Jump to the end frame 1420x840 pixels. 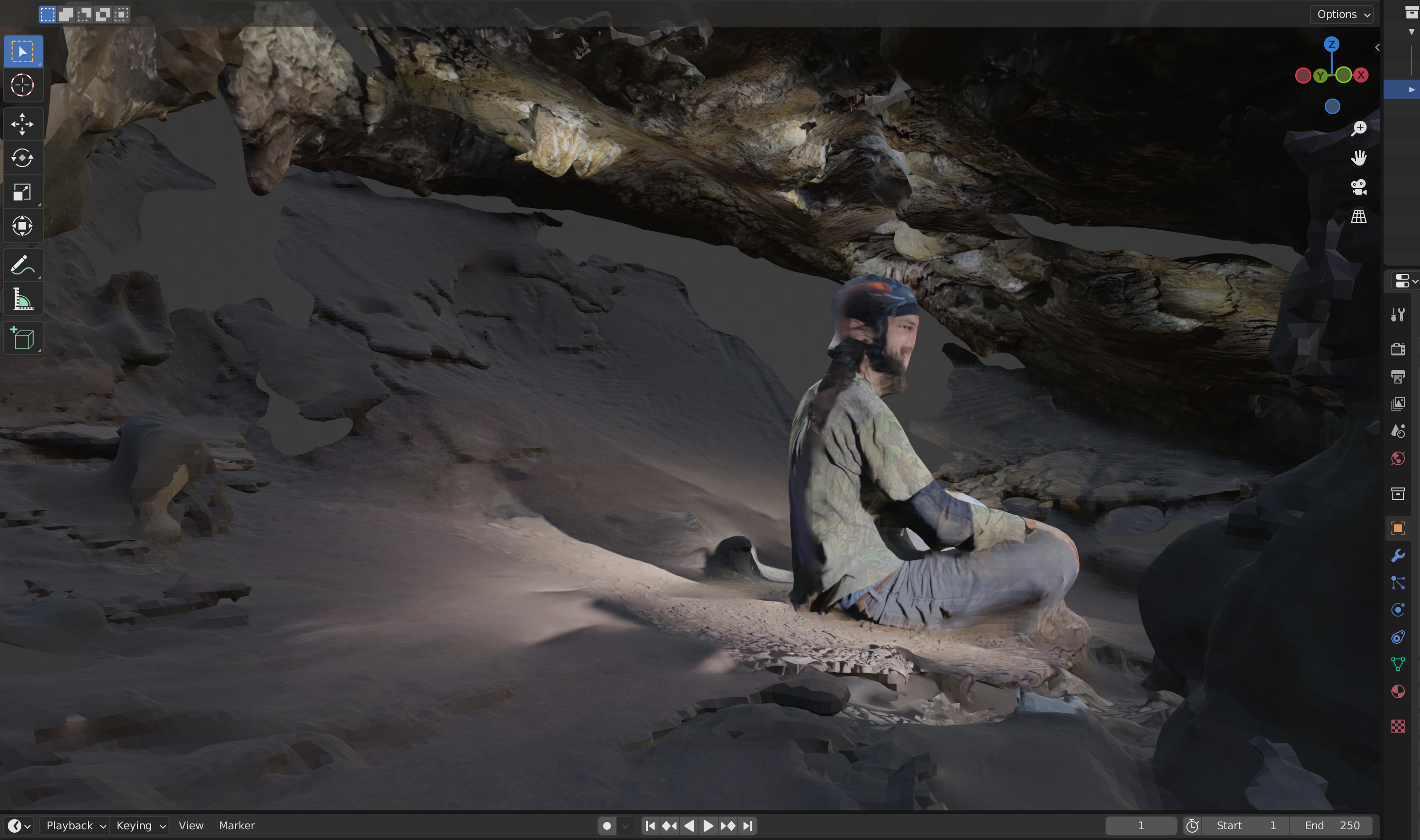coord(747,826)
